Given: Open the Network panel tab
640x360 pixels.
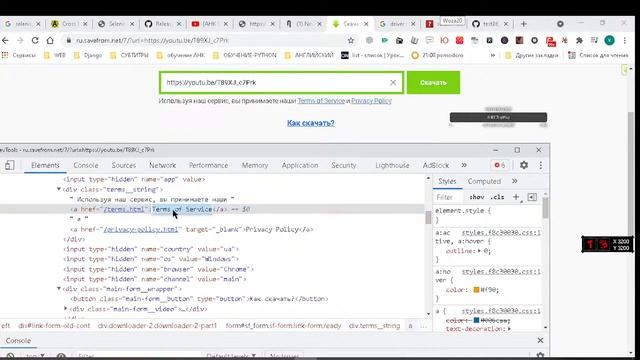Looking at the screenshot, I should tap(162, 165).
